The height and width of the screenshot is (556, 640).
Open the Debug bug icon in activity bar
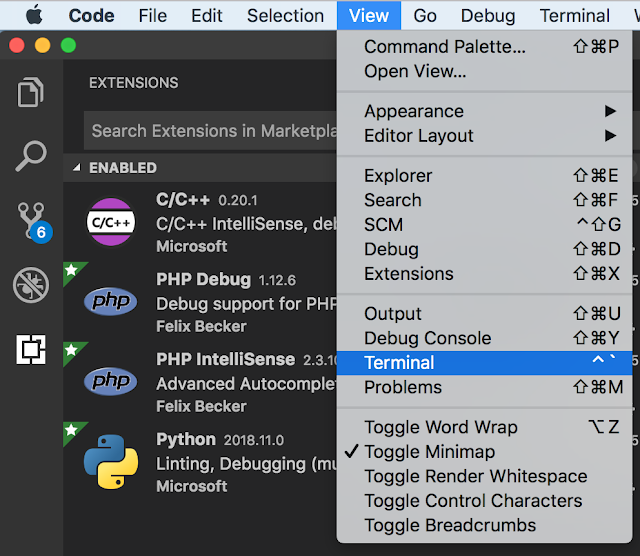coord(31,285)
